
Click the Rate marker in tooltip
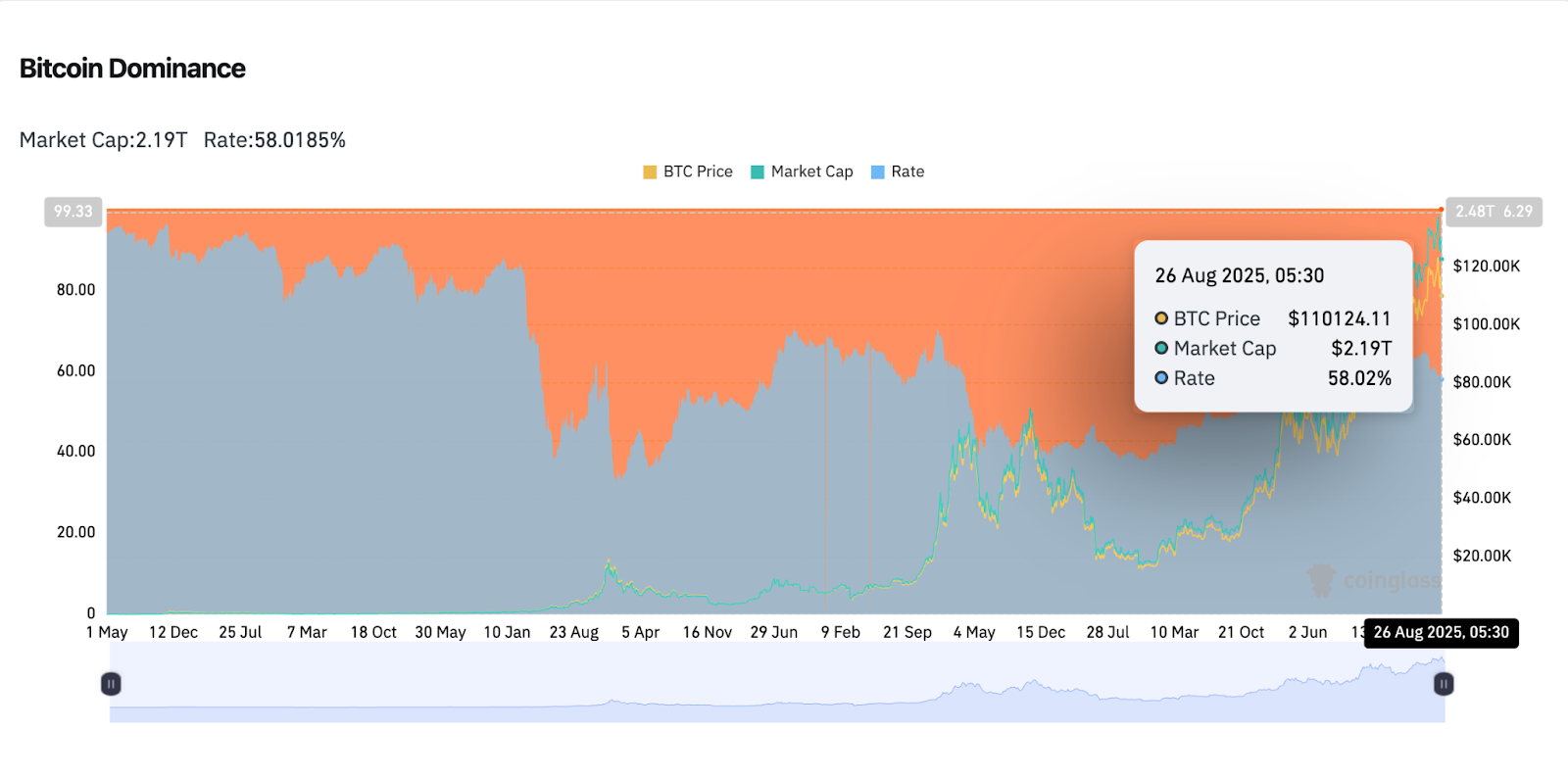1161,378
